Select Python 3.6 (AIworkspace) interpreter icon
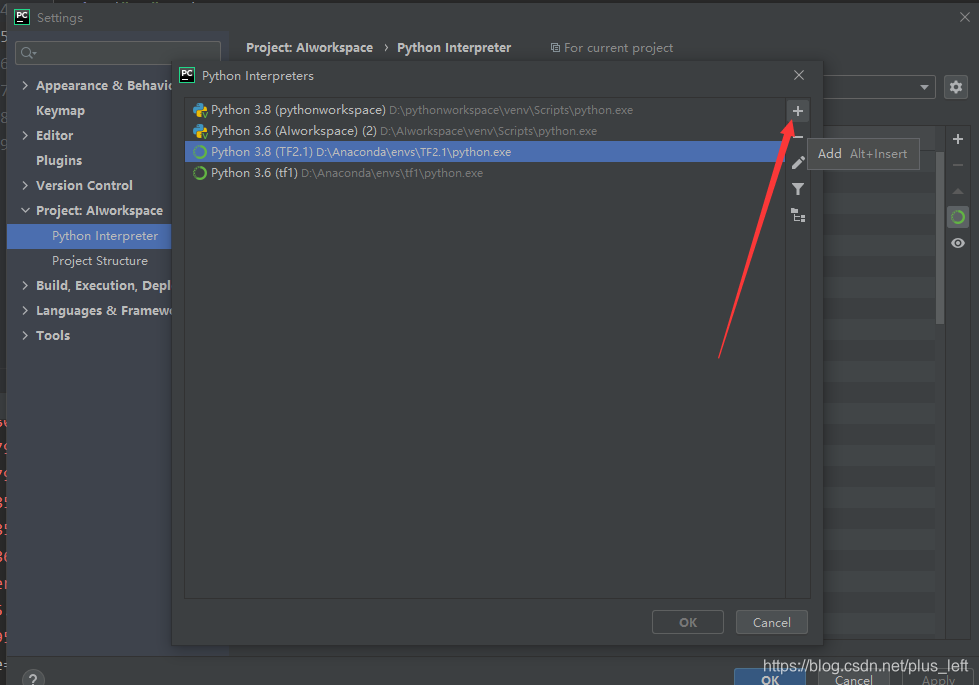This screenshot has height=685, width=979. 200,131
